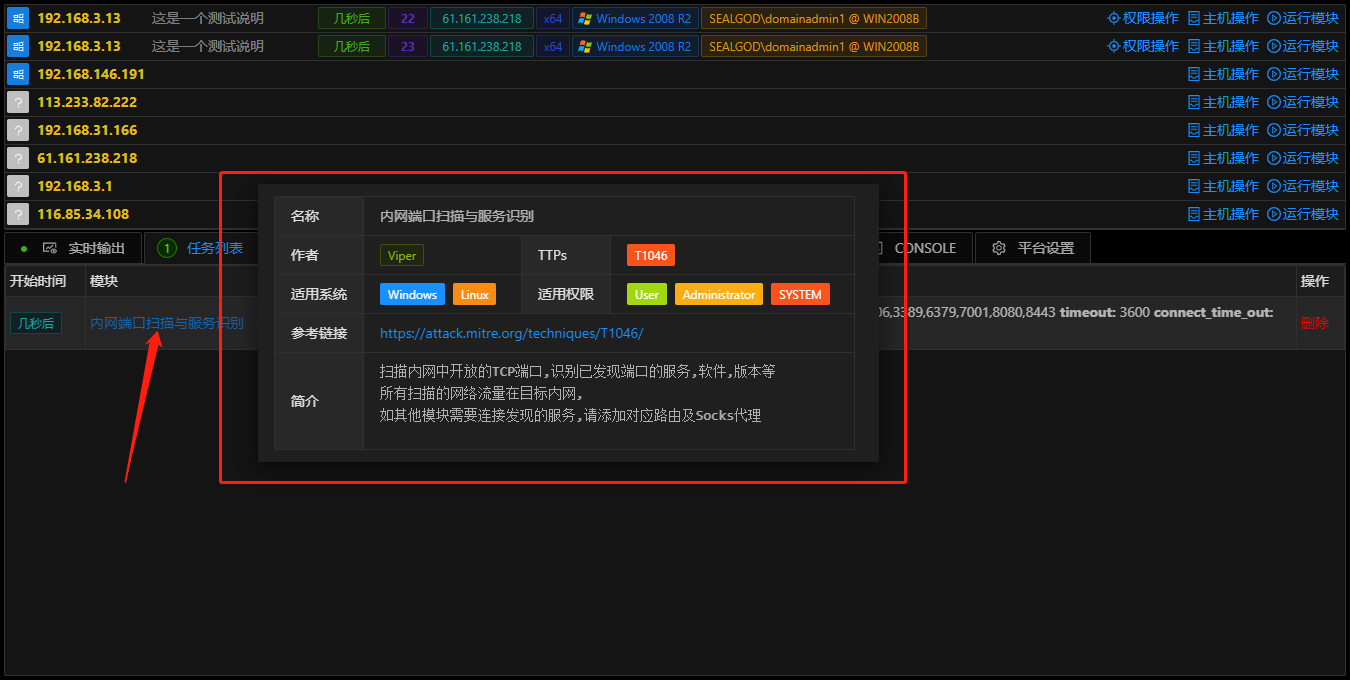The width and height of the screenshot is (1350, 680).
Task: Click the SYSTEM permission tag
Action: 800,294
